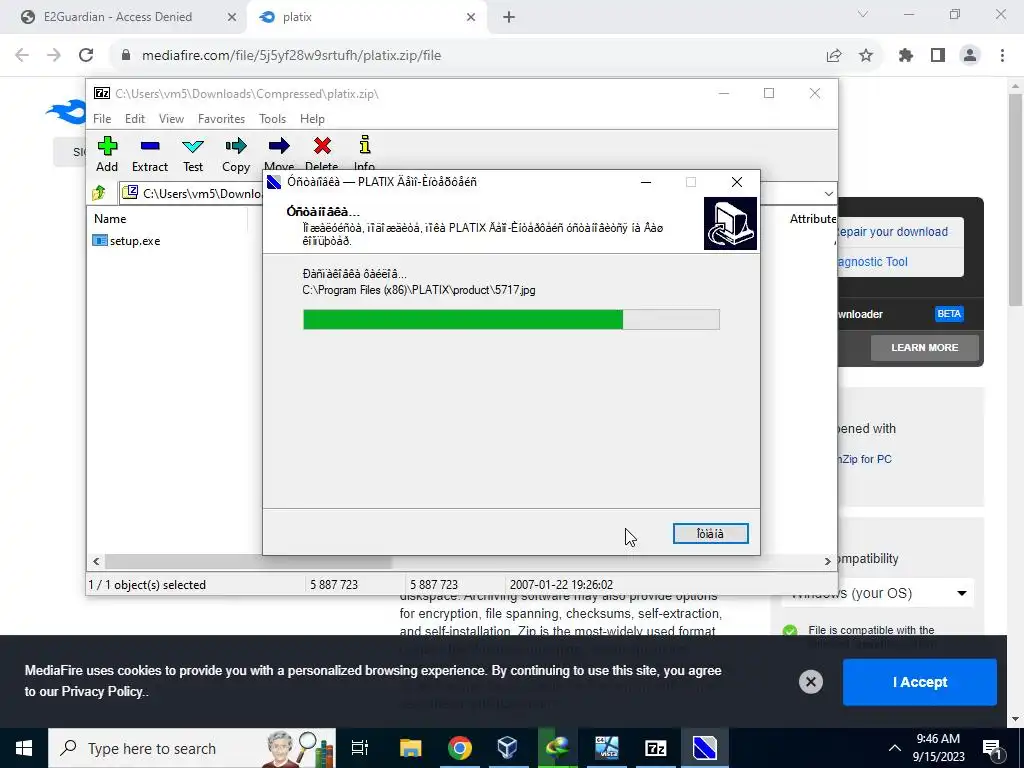Click the up-folder icon beside the path bar
1024x768 pixels.
pyautogui.click(x=99, y=193)
